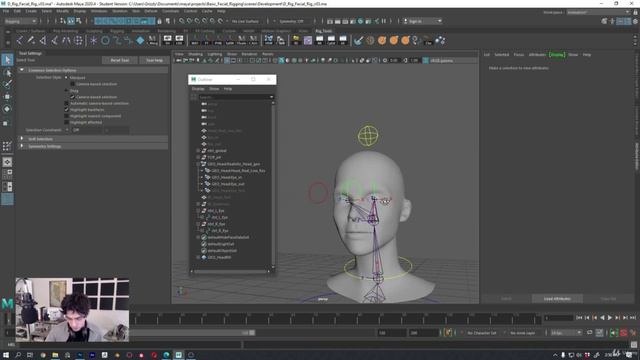Toggle Camera based selection under Marquee

(72, 84)
